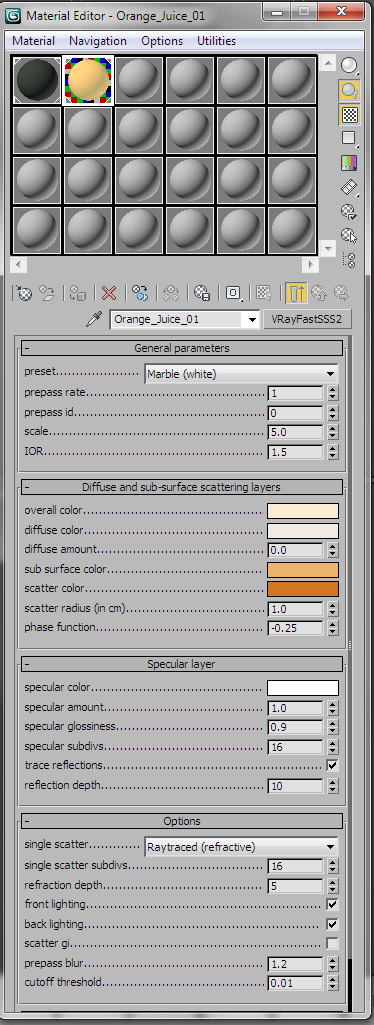Open the Sample Type flyout
This screenshot has height=1025, width=374.
click(350, 65)
